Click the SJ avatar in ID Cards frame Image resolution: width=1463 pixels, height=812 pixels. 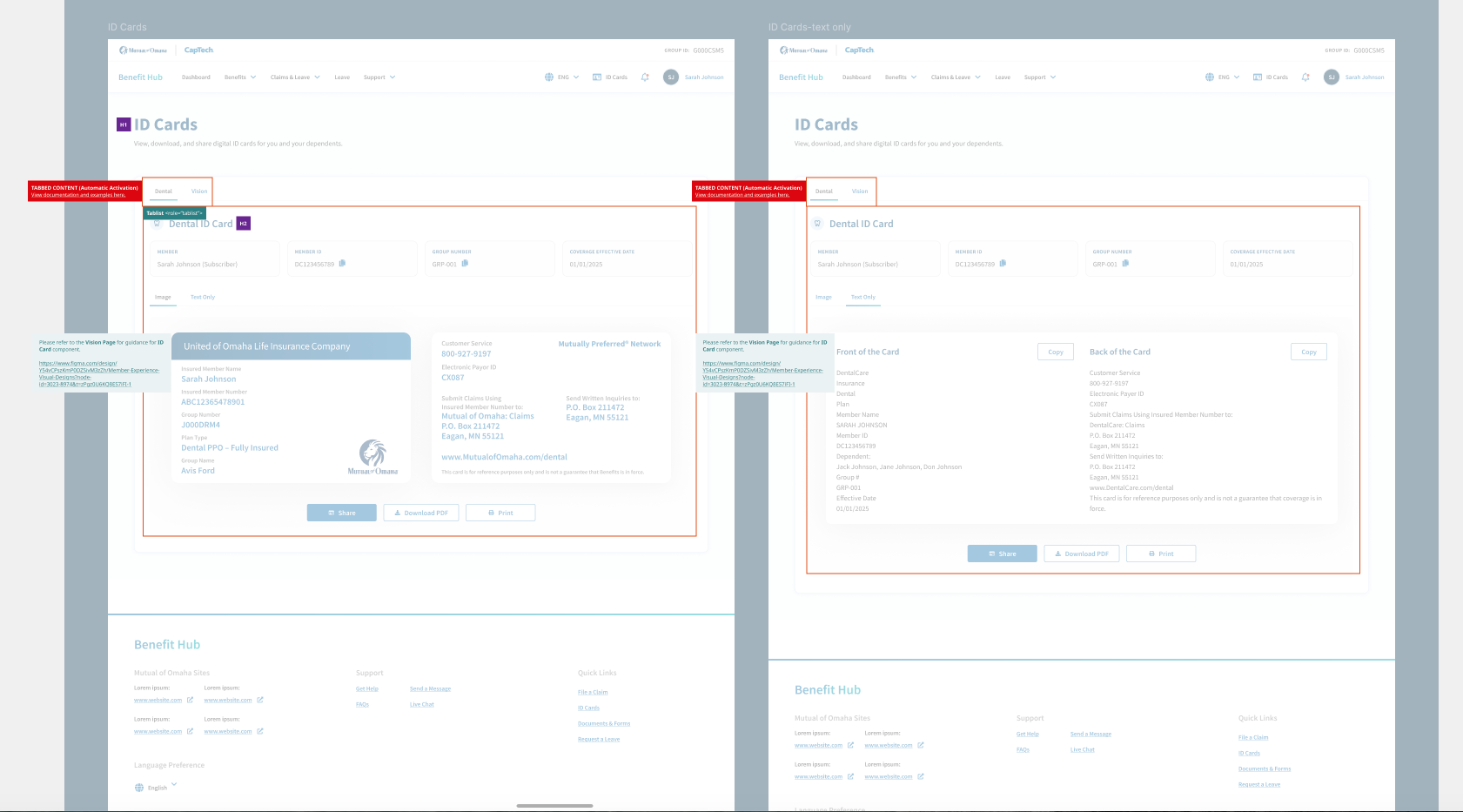click(671, 77)
